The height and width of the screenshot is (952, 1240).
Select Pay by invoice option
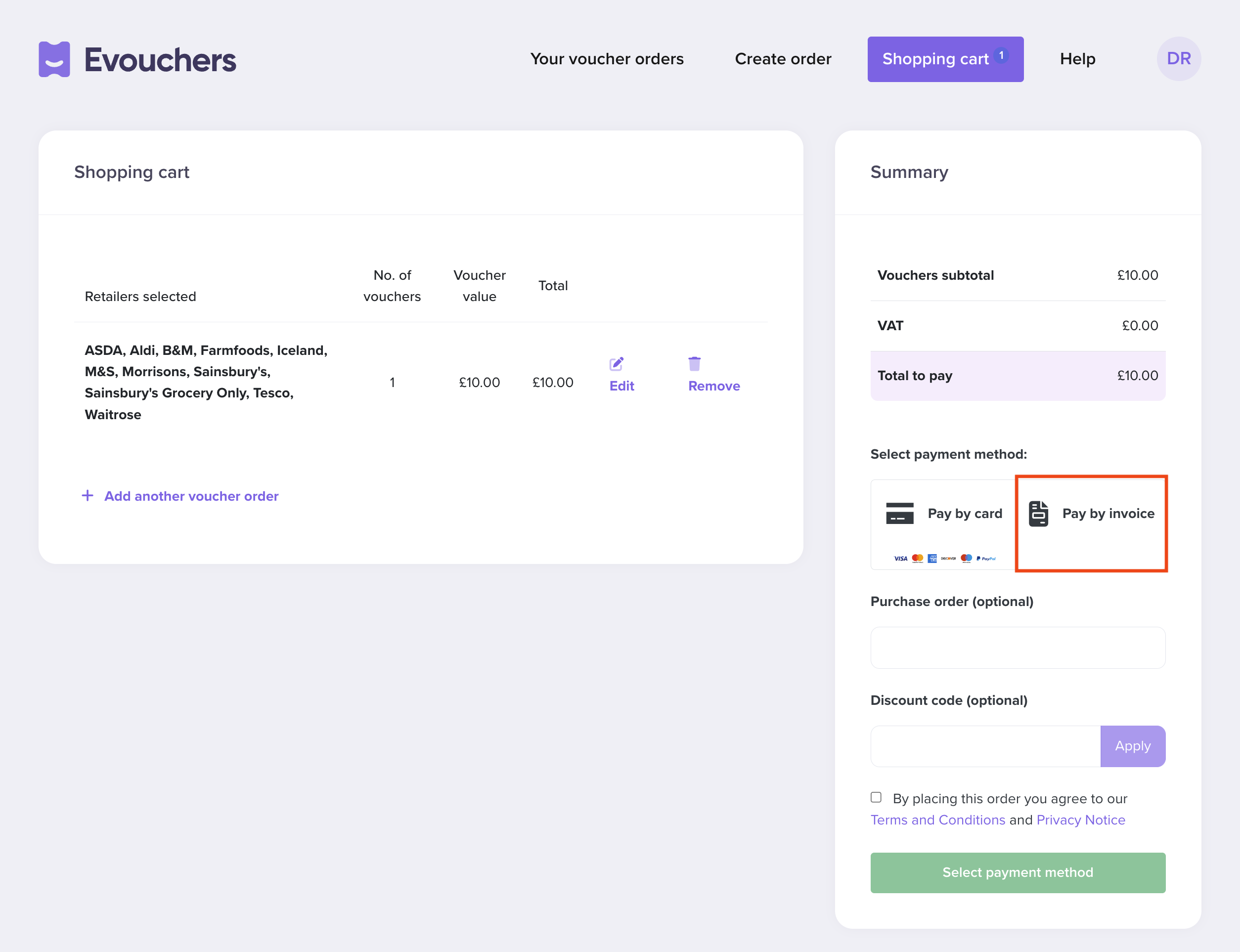click(x=1107, y=514)
